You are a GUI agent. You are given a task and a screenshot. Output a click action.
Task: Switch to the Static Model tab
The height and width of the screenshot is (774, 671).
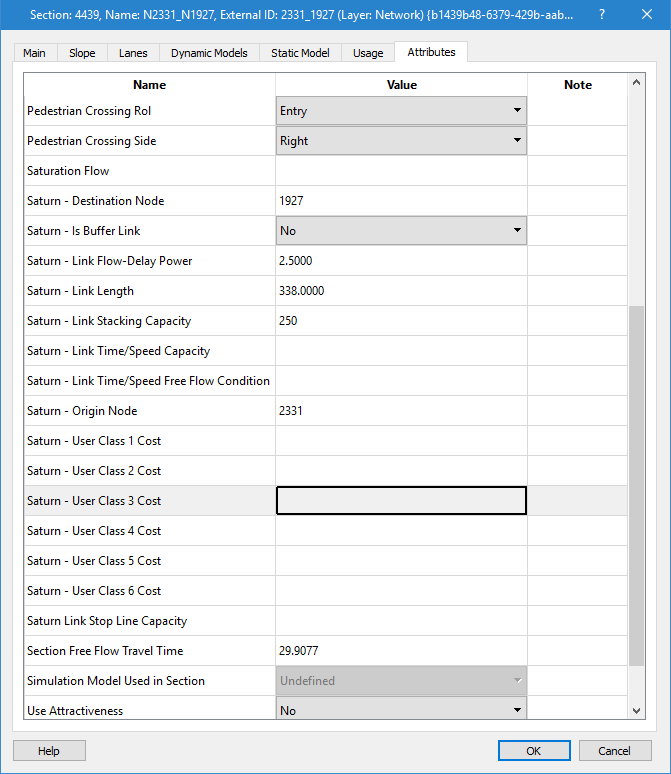(300, 53)
